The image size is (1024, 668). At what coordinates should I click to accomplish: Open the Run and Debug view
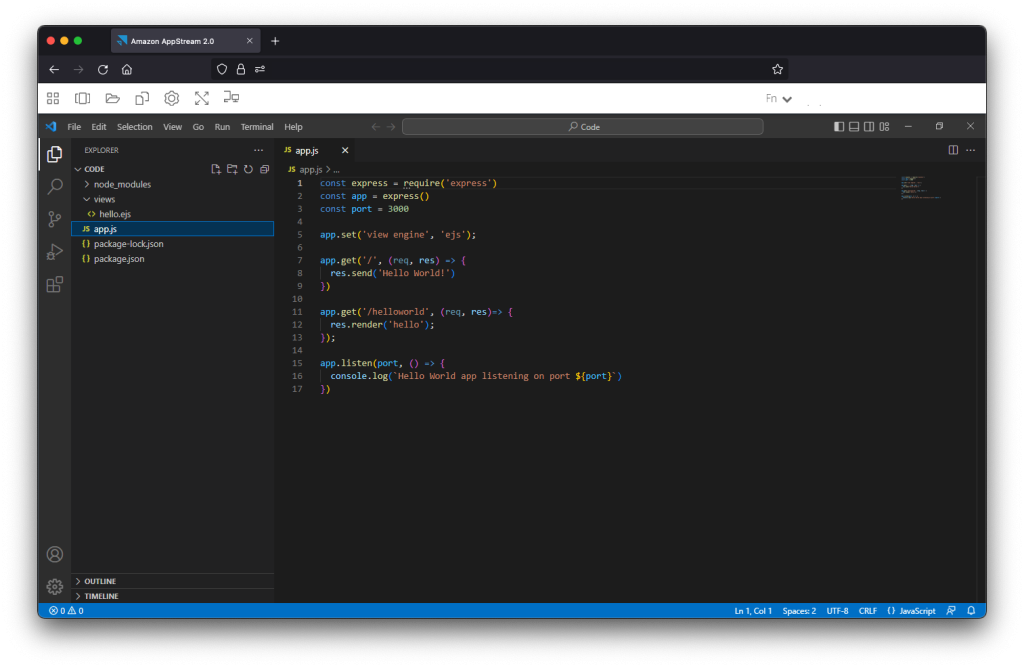point(55,251)
